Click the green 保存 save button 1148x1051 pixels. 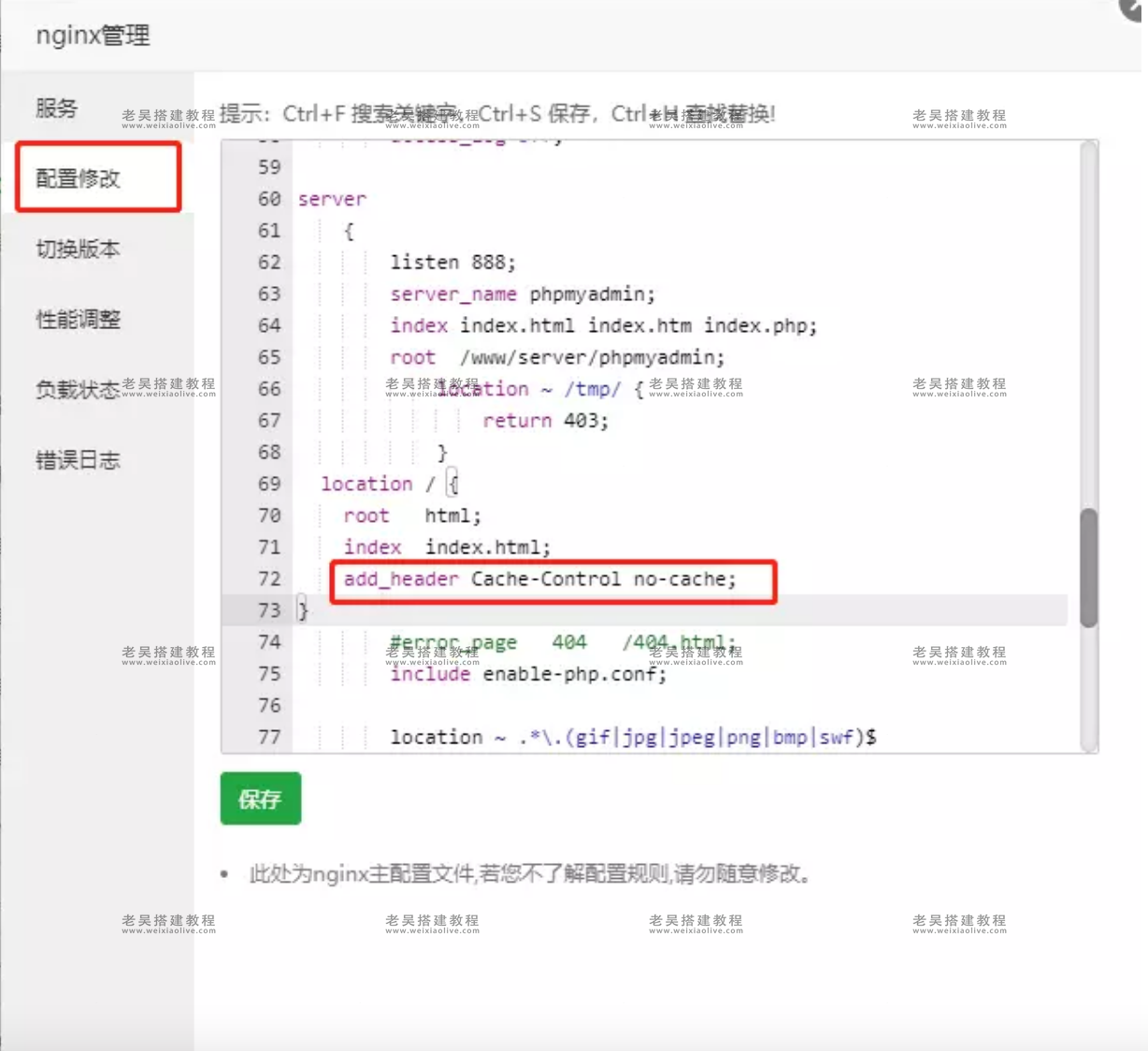click(x=260, y=799)
